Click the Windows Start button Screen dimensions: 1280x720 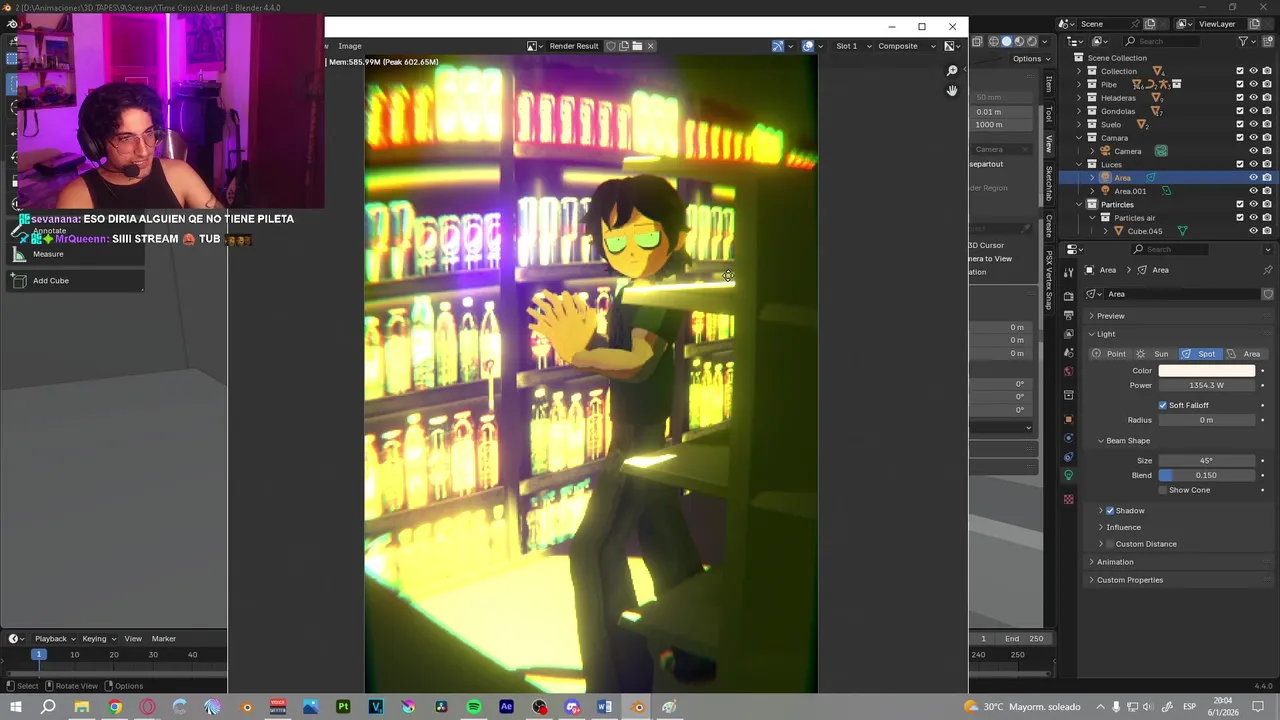[x=15, y=707]
